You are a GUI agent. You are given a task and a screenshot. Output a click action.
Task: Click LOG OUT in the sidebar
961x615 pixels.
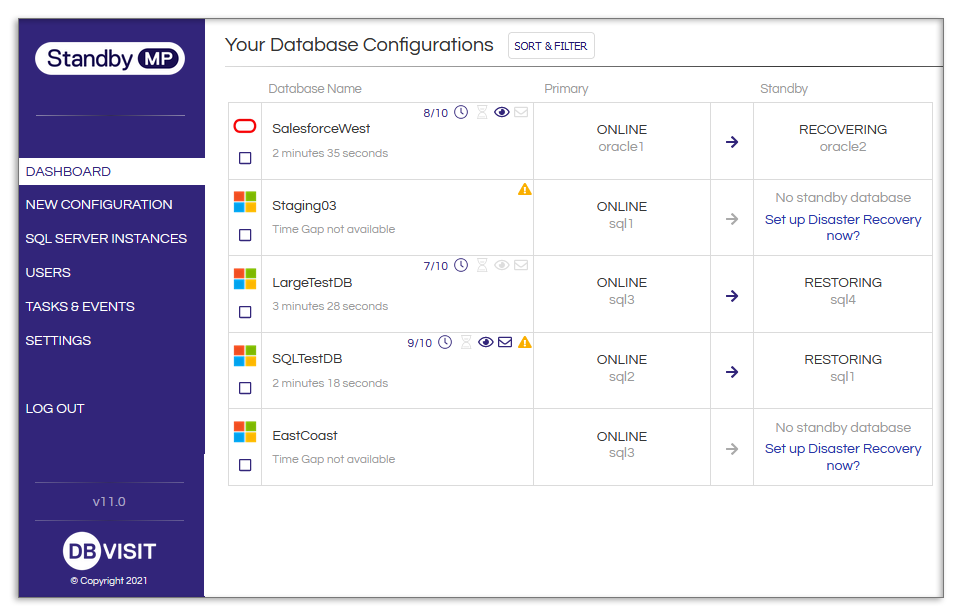pyautogui.click(x=53, y=408)
